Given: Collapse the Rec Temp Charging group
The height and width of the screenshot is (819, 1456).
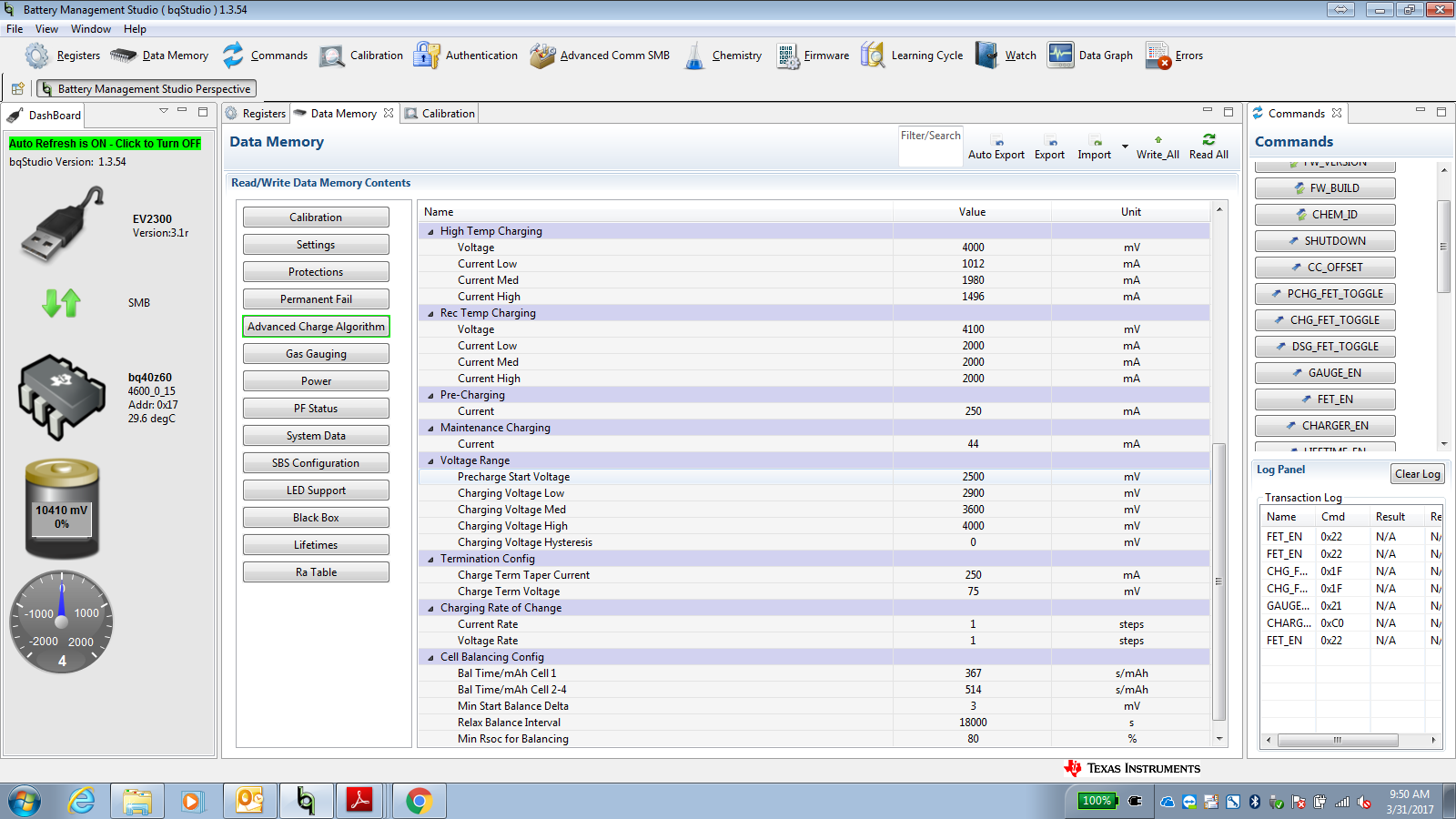Looking at the screenshot, I should click(430, 313).
